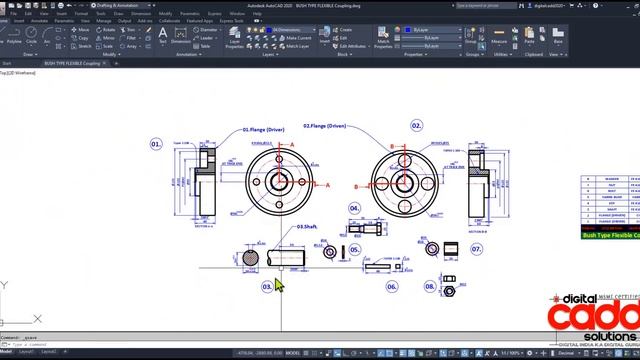Expand the Properties panel title
The width and height of the screenshot is (640, 360).
416,54
